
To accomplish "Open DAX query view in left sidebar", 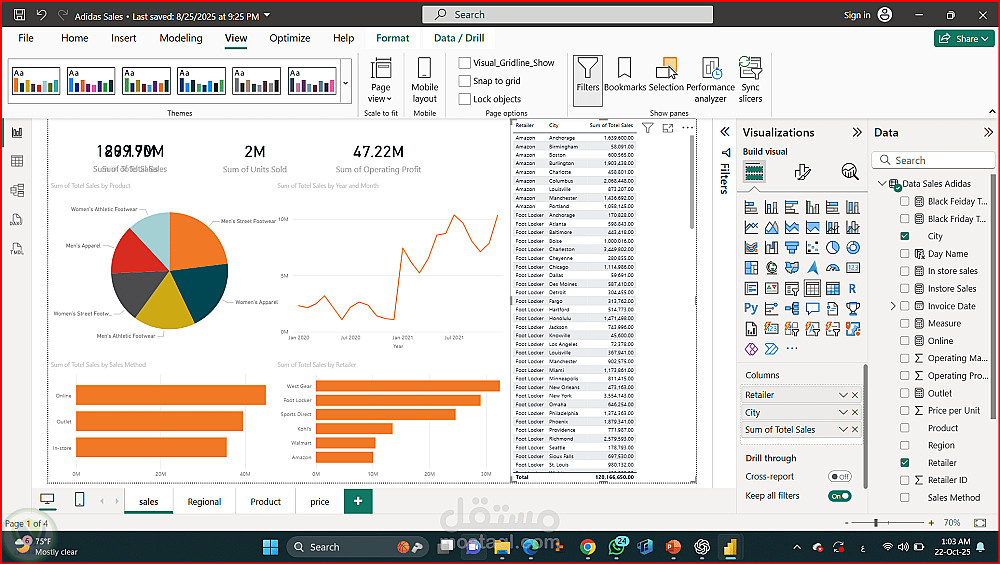I will 17,219.
